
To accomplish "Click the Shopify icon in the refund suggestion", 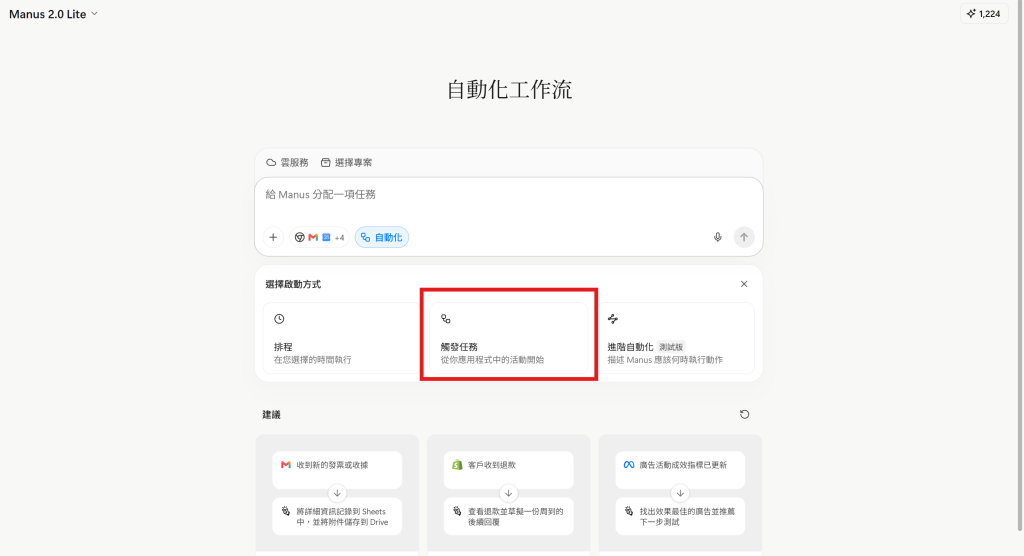I will click(457, 465).
